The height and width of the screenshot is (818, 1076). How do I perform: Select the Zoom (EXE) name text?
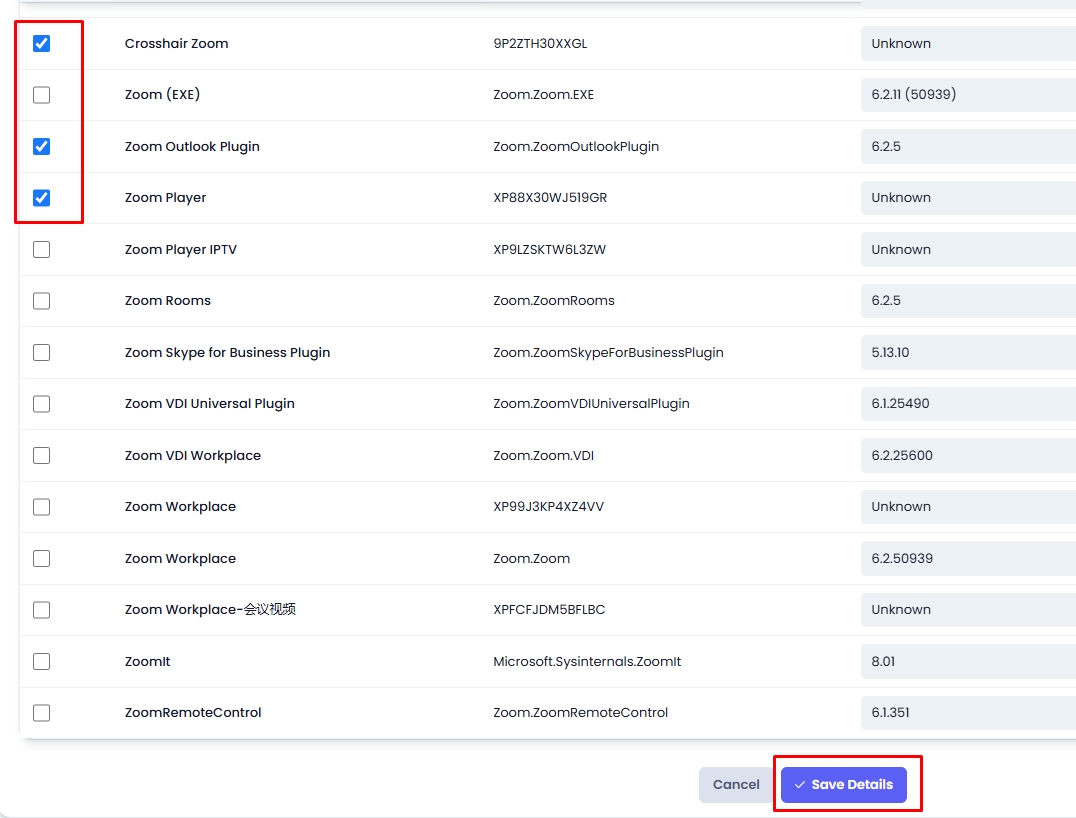pos(162,95)
